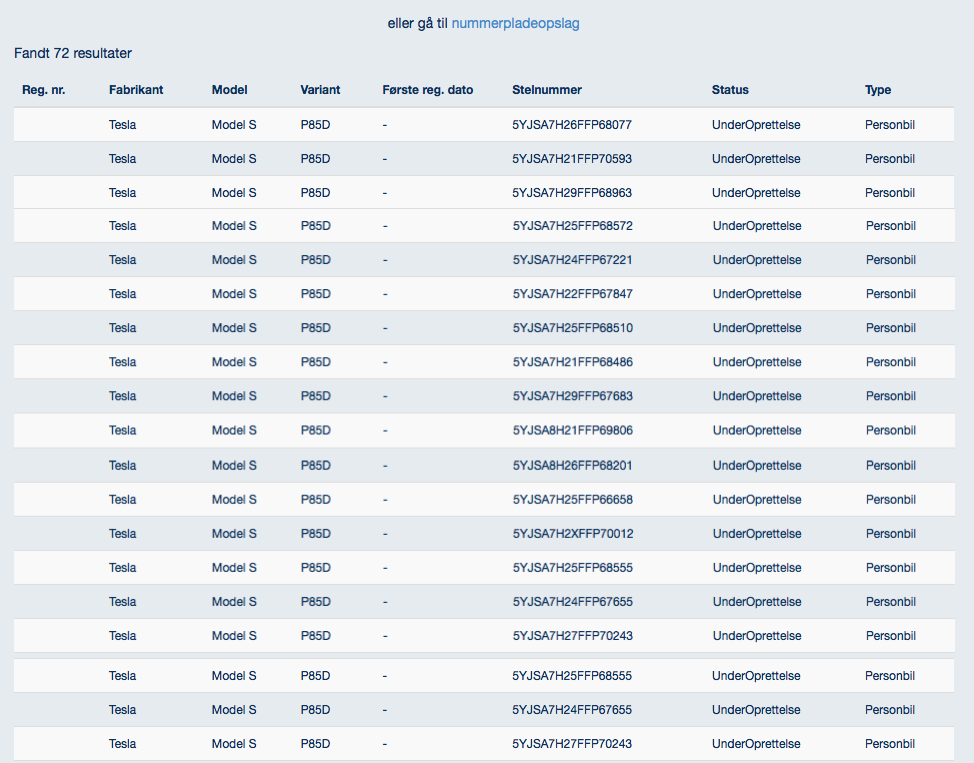Click the Model column header
Screen dimensions: 974x763
point(229,90)
